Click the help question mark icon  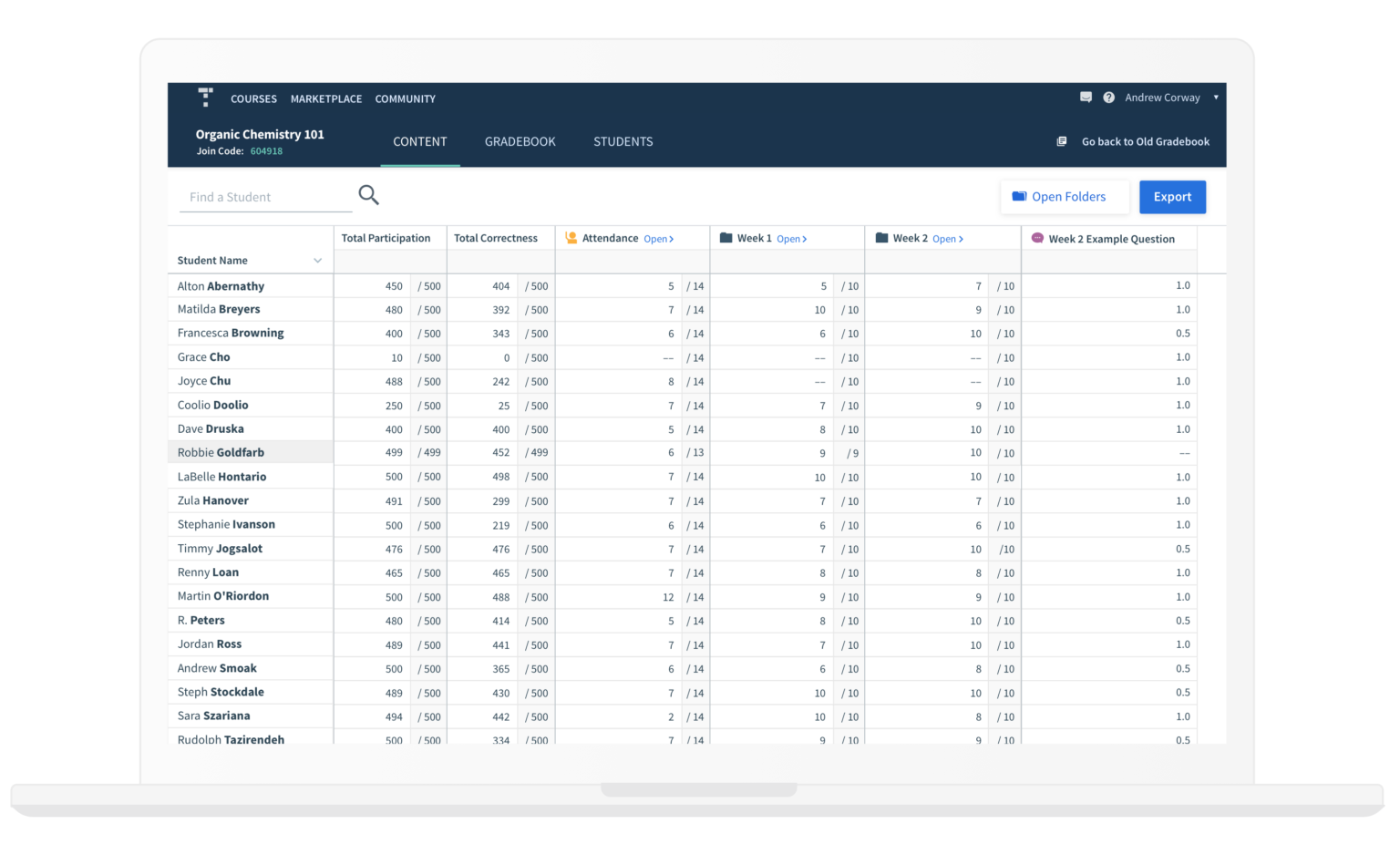1109,98
